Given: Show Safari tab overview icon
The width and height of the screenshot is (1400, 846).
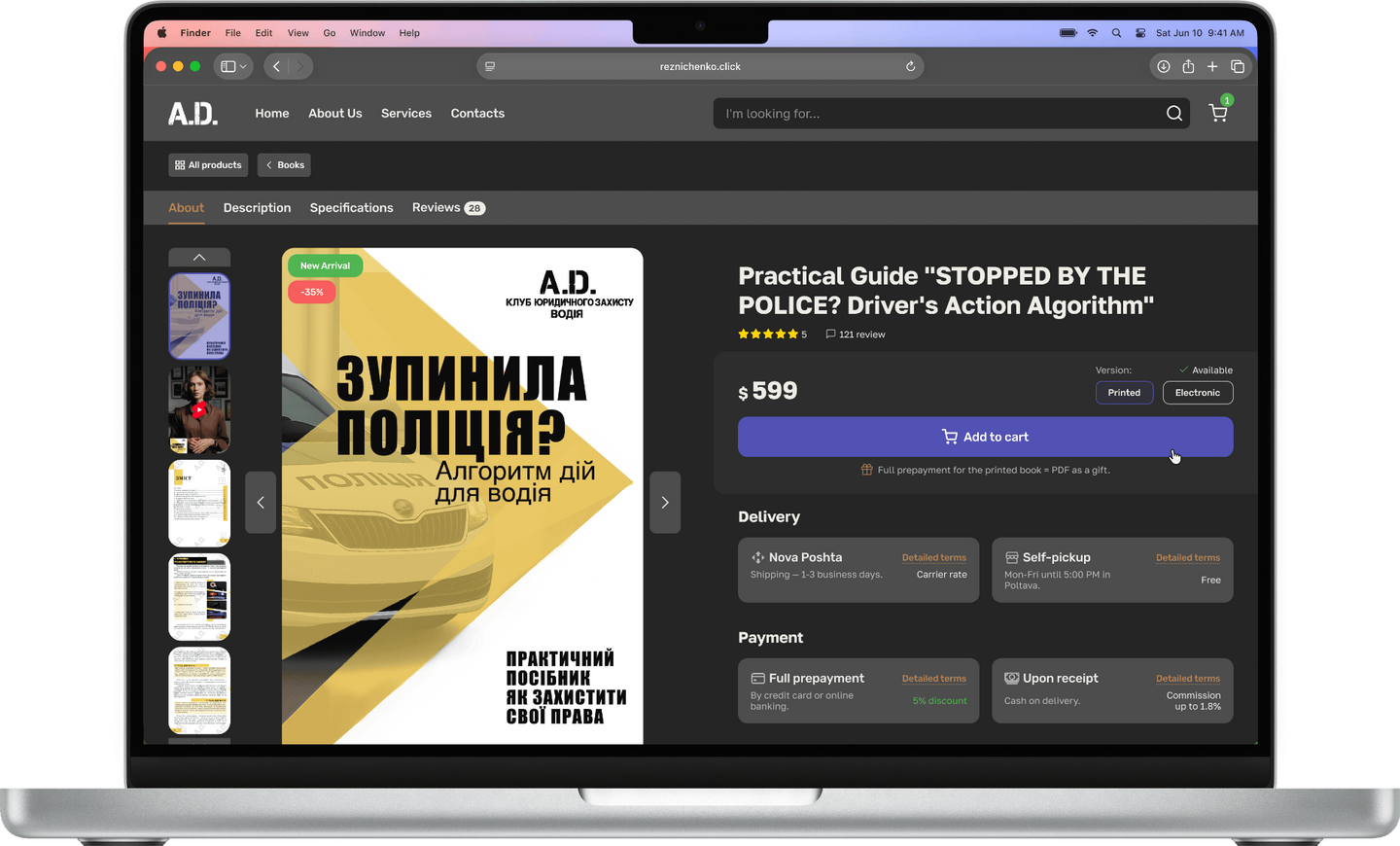Looking at the screenshot, I should 1238,66.
